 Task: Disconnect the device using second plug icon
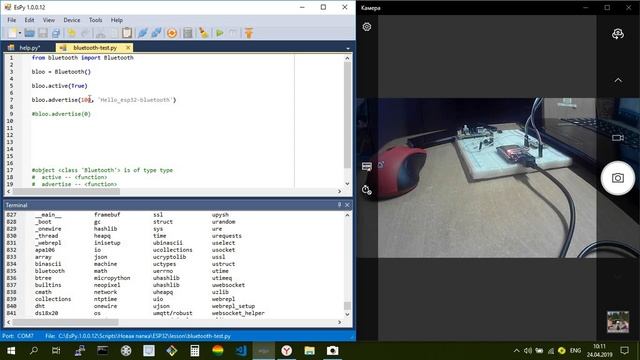pos(156,33)
